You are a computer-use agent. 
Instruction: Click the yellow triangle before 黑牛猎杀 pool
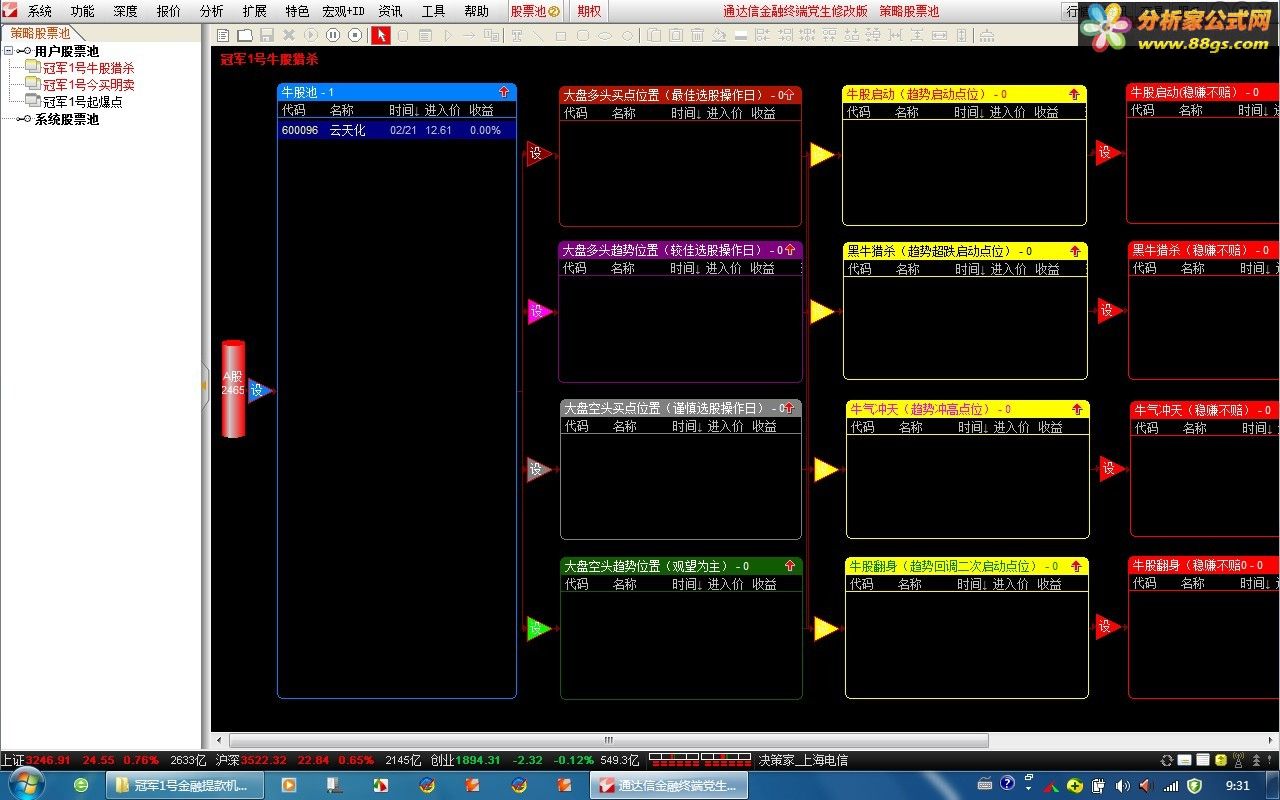[x=822, y=312]
